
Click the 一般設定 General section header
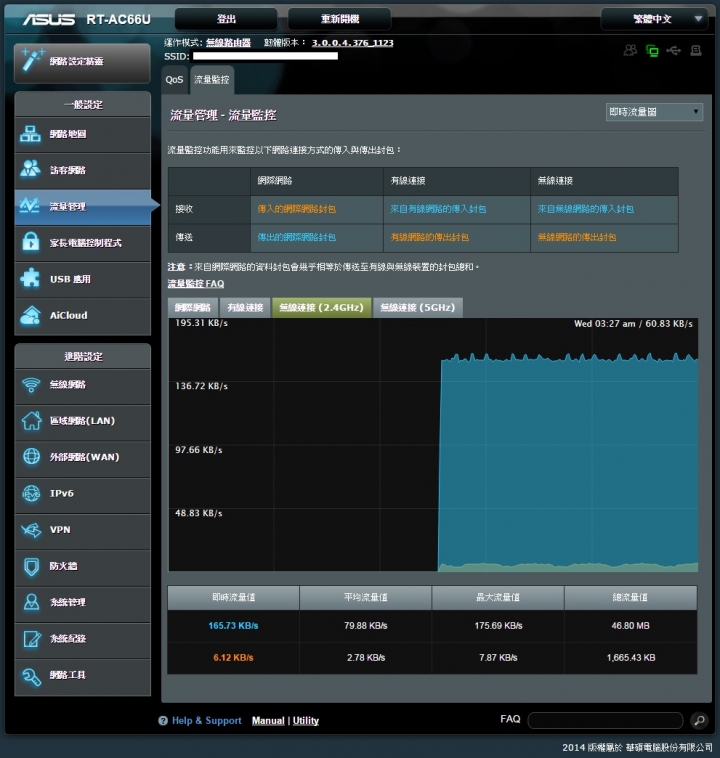click(x=83, y=104)
